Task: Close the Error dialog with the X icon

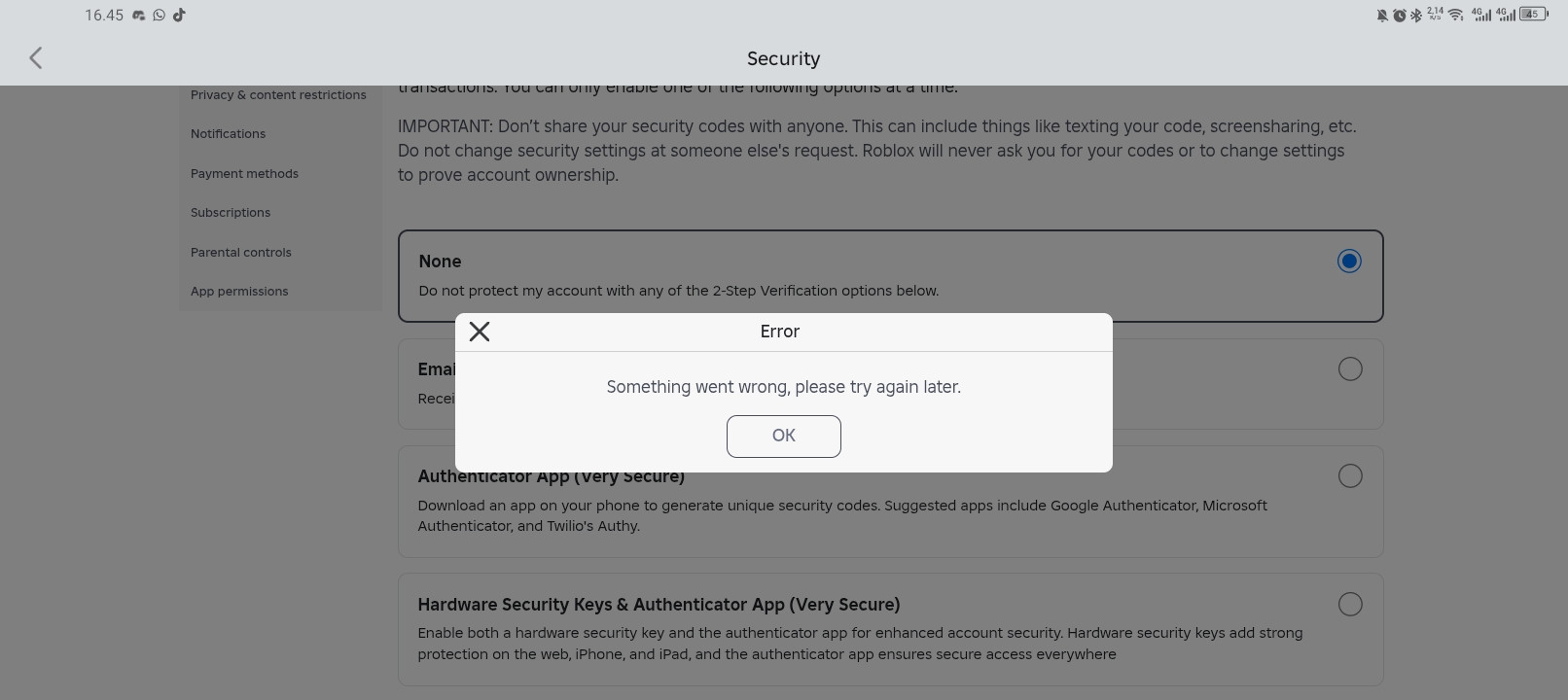Action: pos(480,332)
